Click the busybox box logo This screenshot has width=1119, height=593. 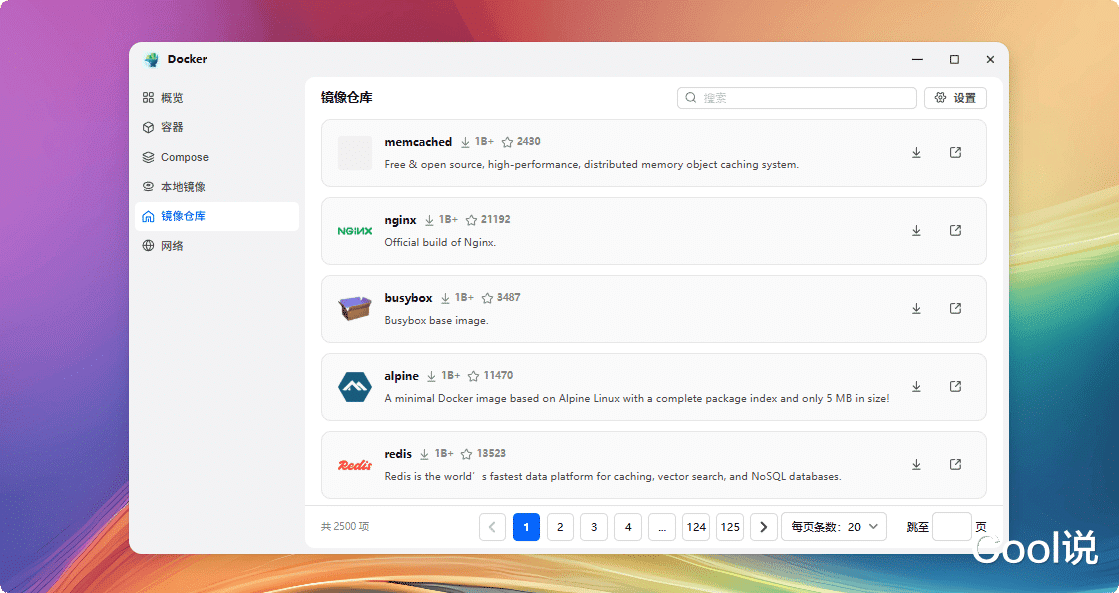click(355, 308)
